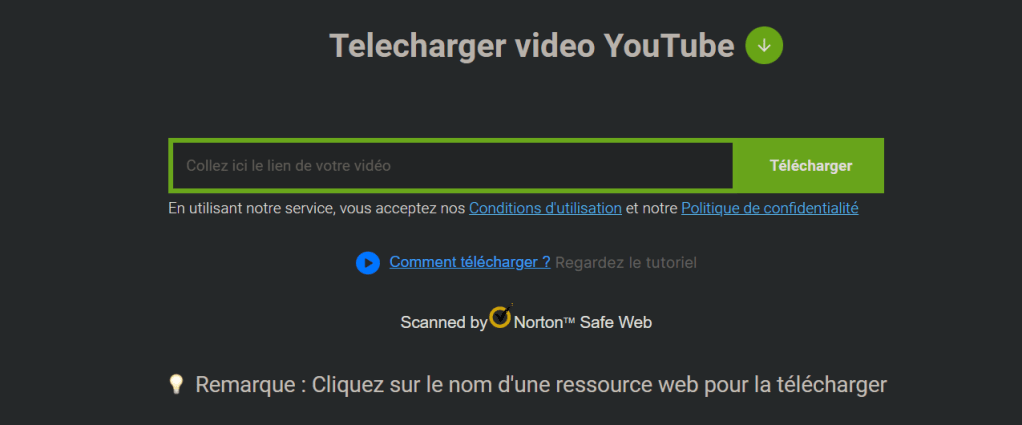Open the Comment télécharger ? link
Image resolution: width=1022 pixels, height=425 pixels.
tap(470, 262)
